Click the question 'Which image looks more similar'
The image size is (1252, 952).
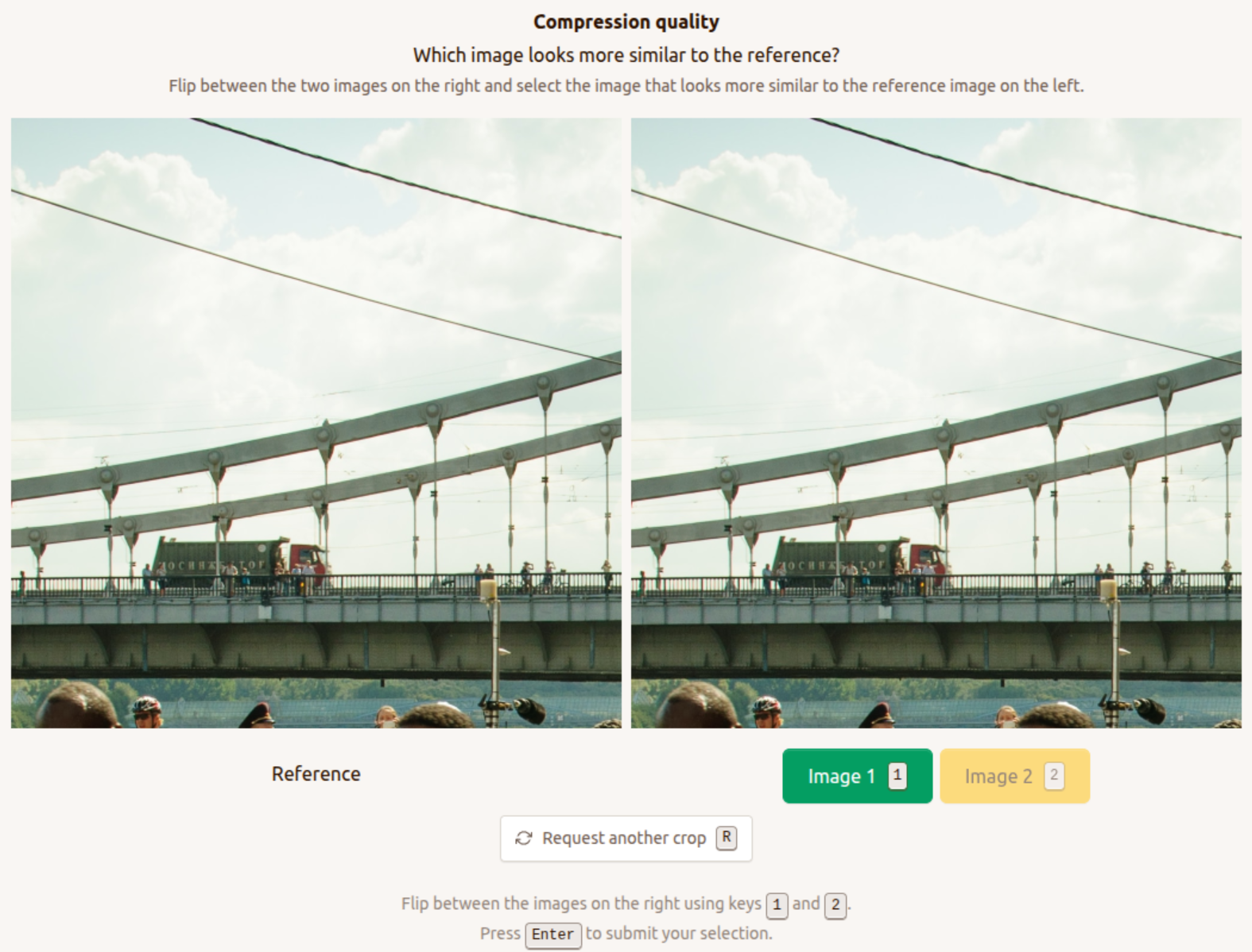tap(626, 56)
